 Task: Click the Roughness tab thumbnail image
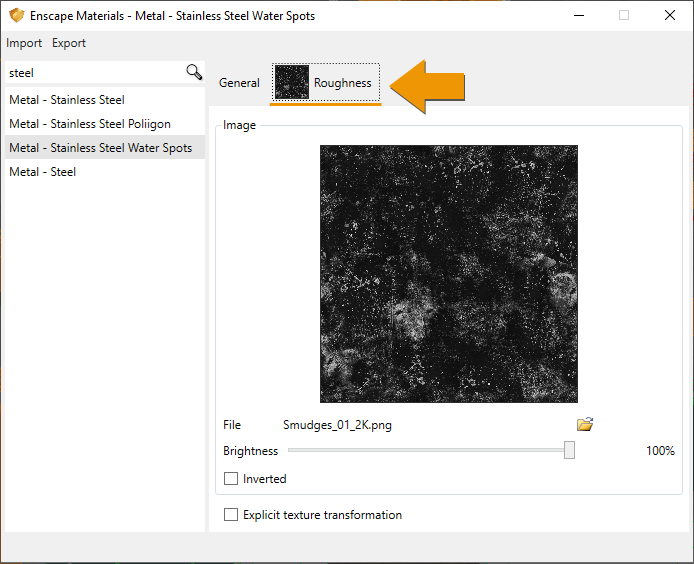(292, 82)
